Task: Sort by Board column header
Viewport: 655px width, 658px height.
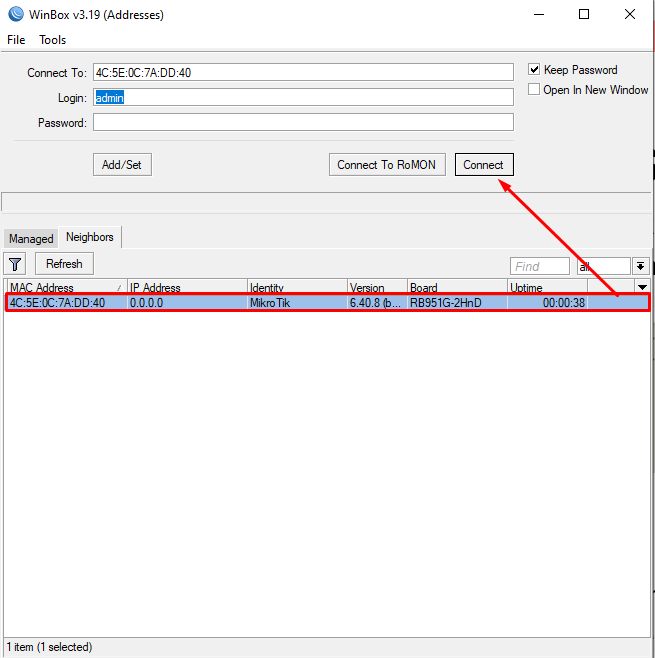Action: 457,287
